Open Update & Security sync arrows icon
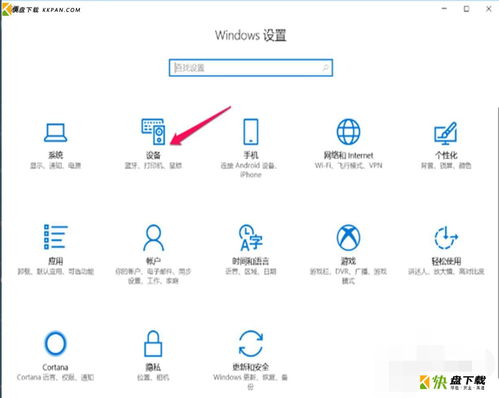Screen dimensions: 499x398 click(251, 343)
